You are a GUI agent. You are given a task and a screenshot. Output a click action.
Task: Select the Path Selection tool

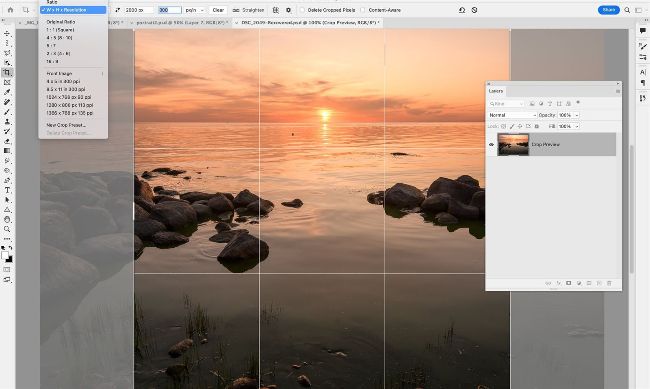click(7, 200)
